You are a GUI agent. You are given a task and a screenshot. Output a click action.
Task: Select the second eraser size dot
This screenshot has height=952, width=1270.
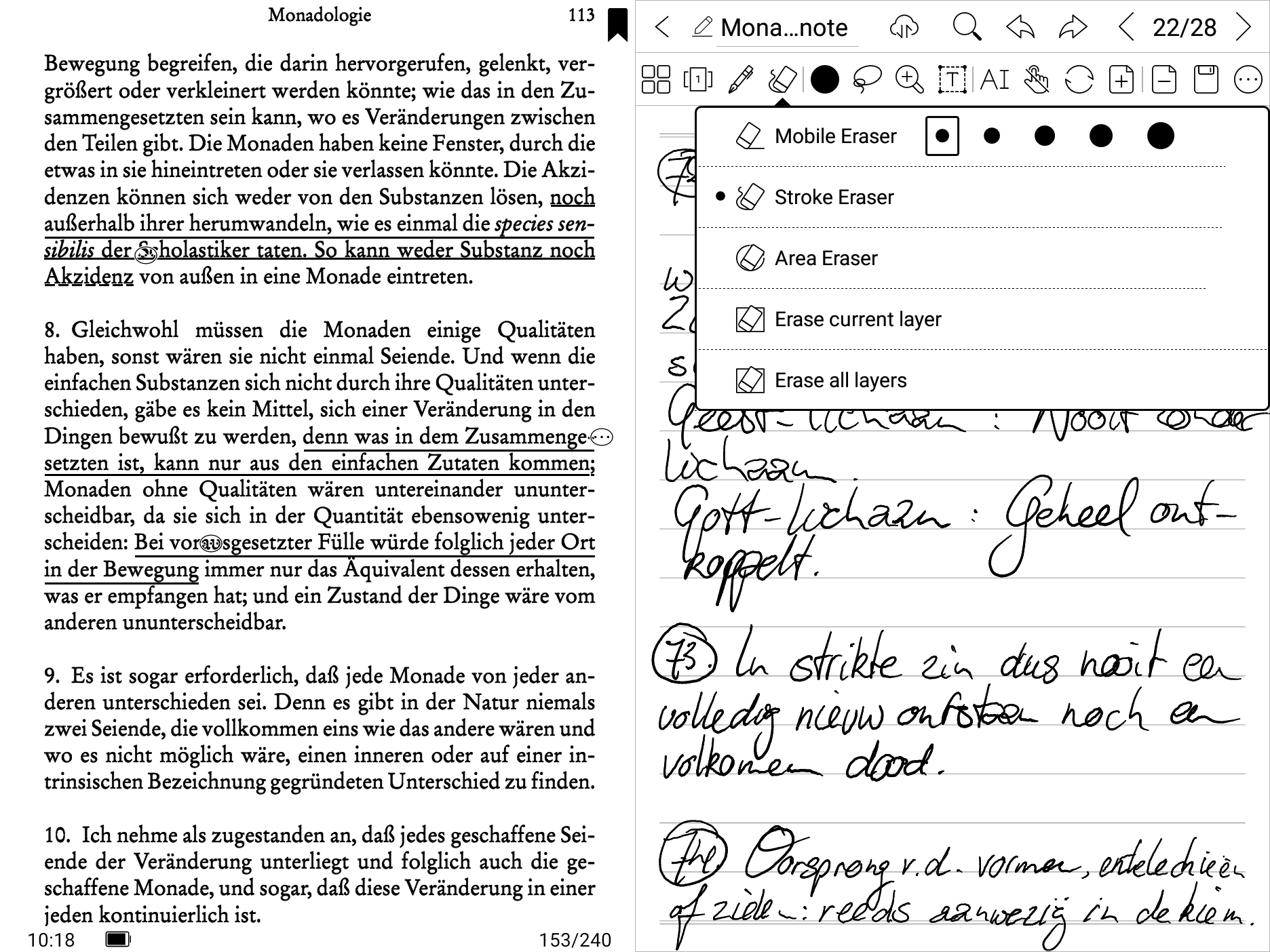[x=991, y=136]
